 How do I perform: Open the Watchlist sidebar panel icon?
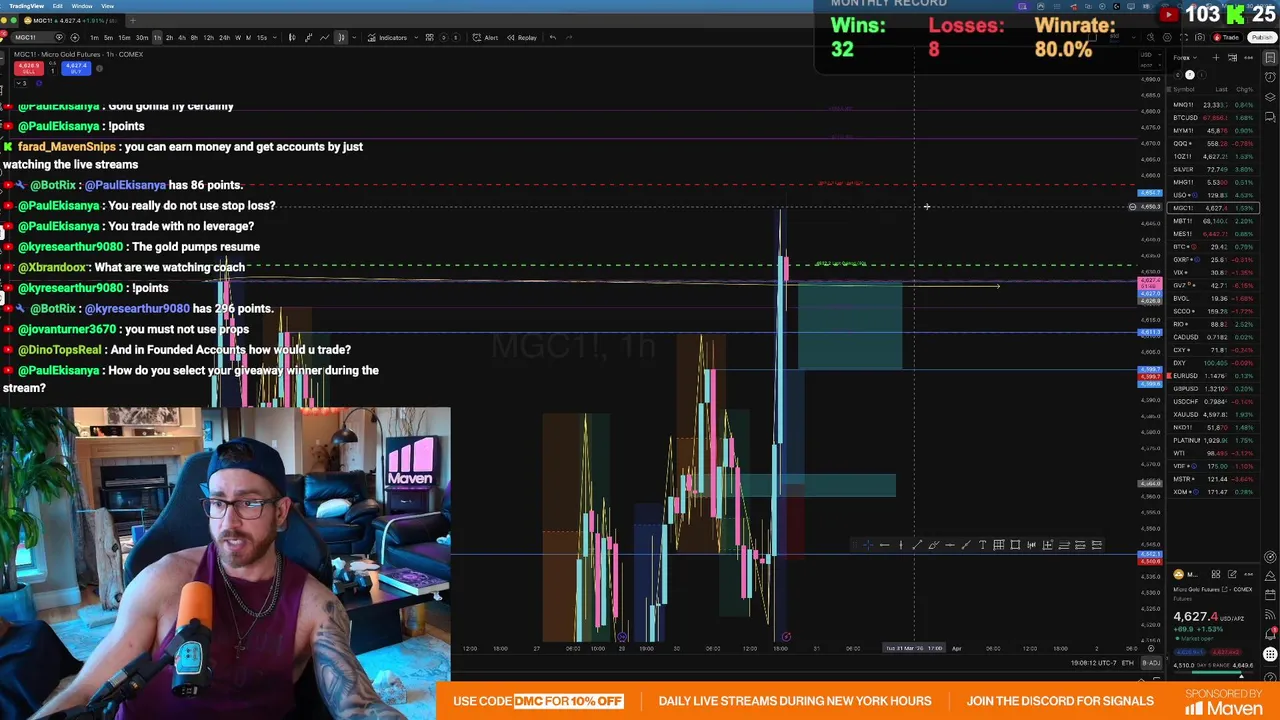coord(1270,58)
